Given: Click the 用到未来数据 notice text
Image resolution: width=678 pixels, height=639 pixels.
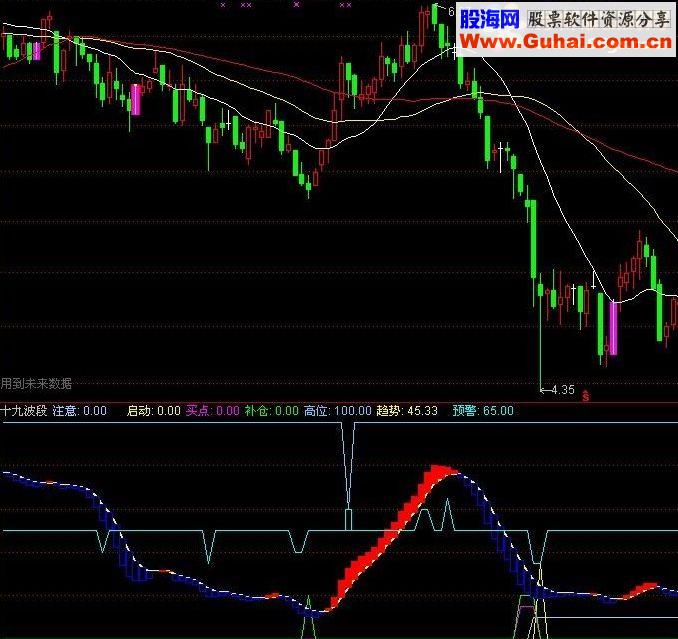Looking at the screenshot, I should (x=36, y=383).
